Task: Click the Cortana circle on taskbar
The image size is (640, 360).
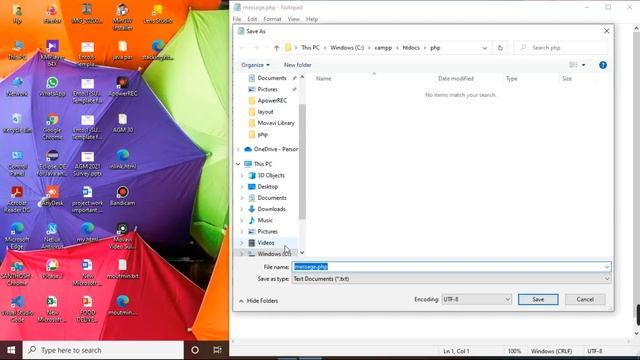Action: (x=195, y=350)
